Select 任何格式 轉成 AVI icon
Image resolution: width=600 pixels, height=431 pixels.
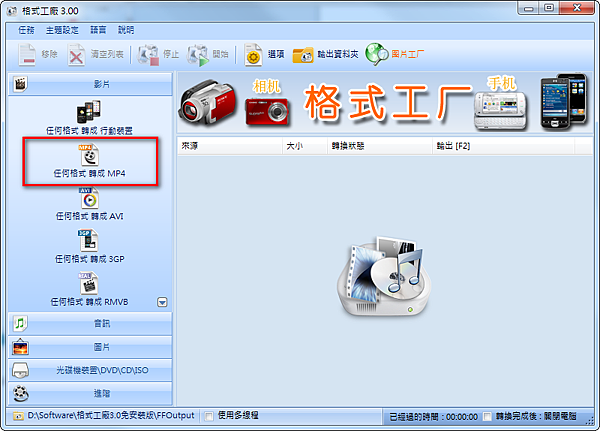click(89, 198)
